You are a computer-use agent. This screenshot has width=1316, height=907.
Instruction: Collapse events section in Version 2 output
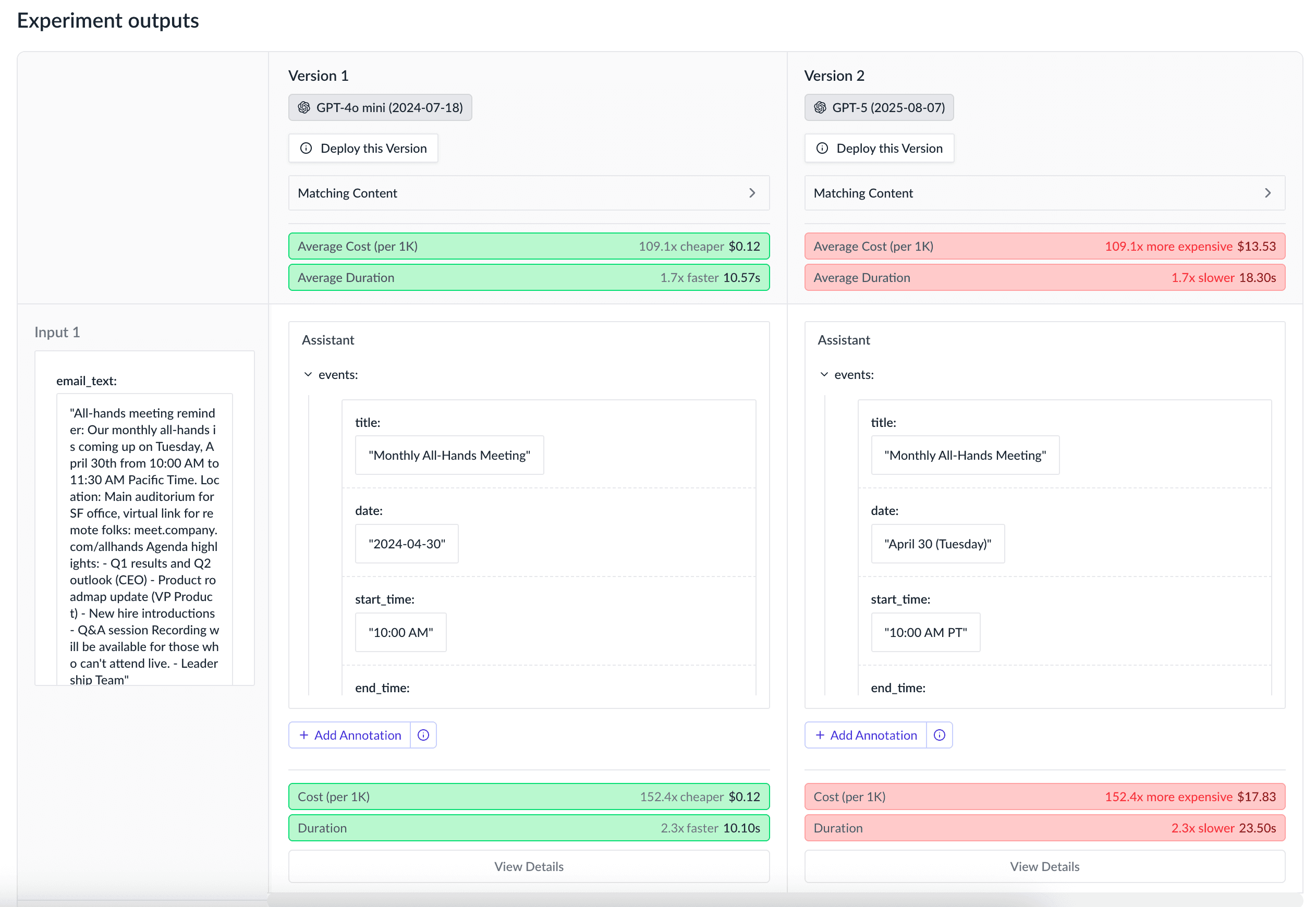pyautogui.click(x=824, y=374)
